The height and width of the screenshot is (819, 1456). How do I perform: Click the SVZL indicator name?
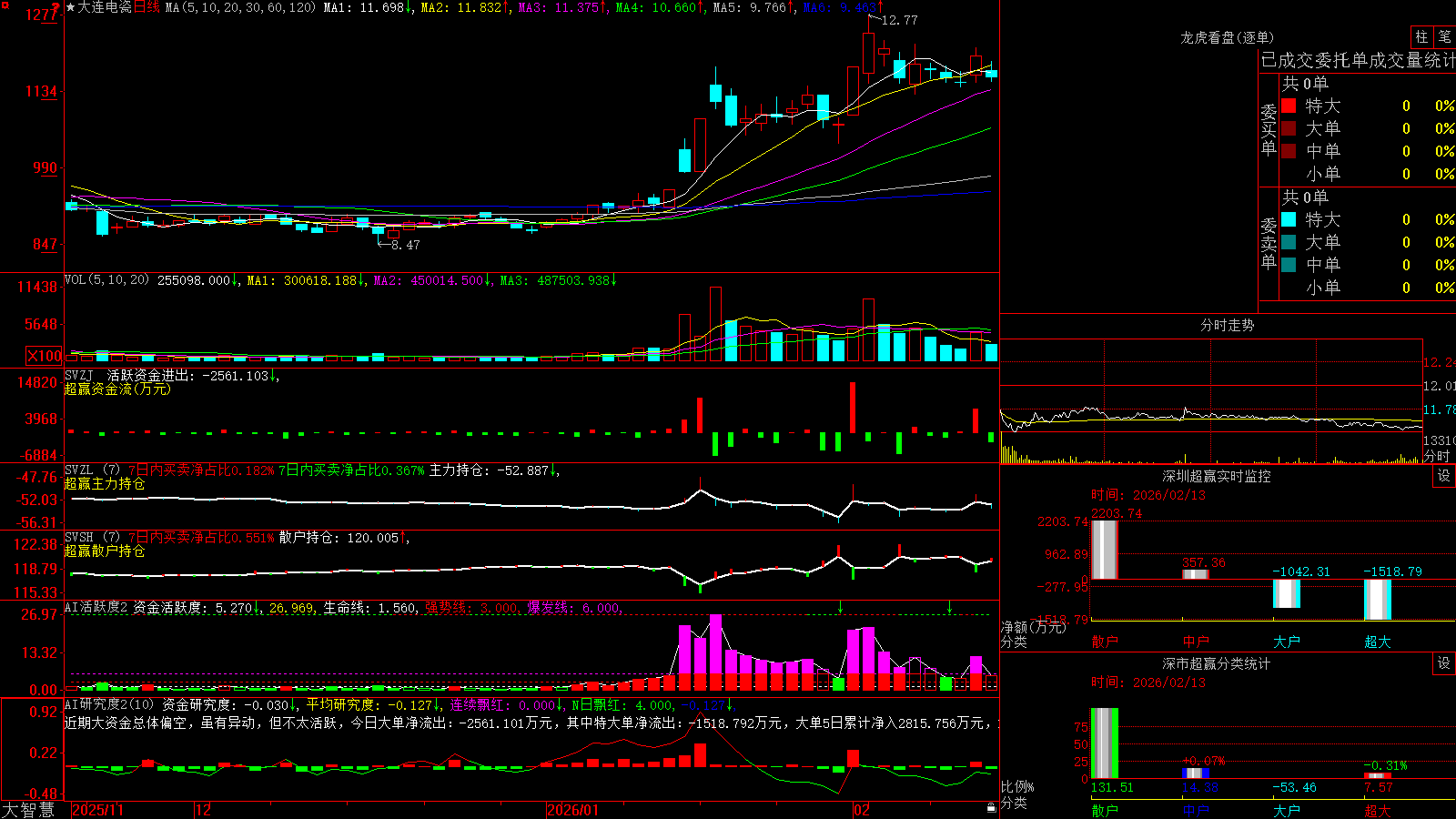tap(79, 470)
